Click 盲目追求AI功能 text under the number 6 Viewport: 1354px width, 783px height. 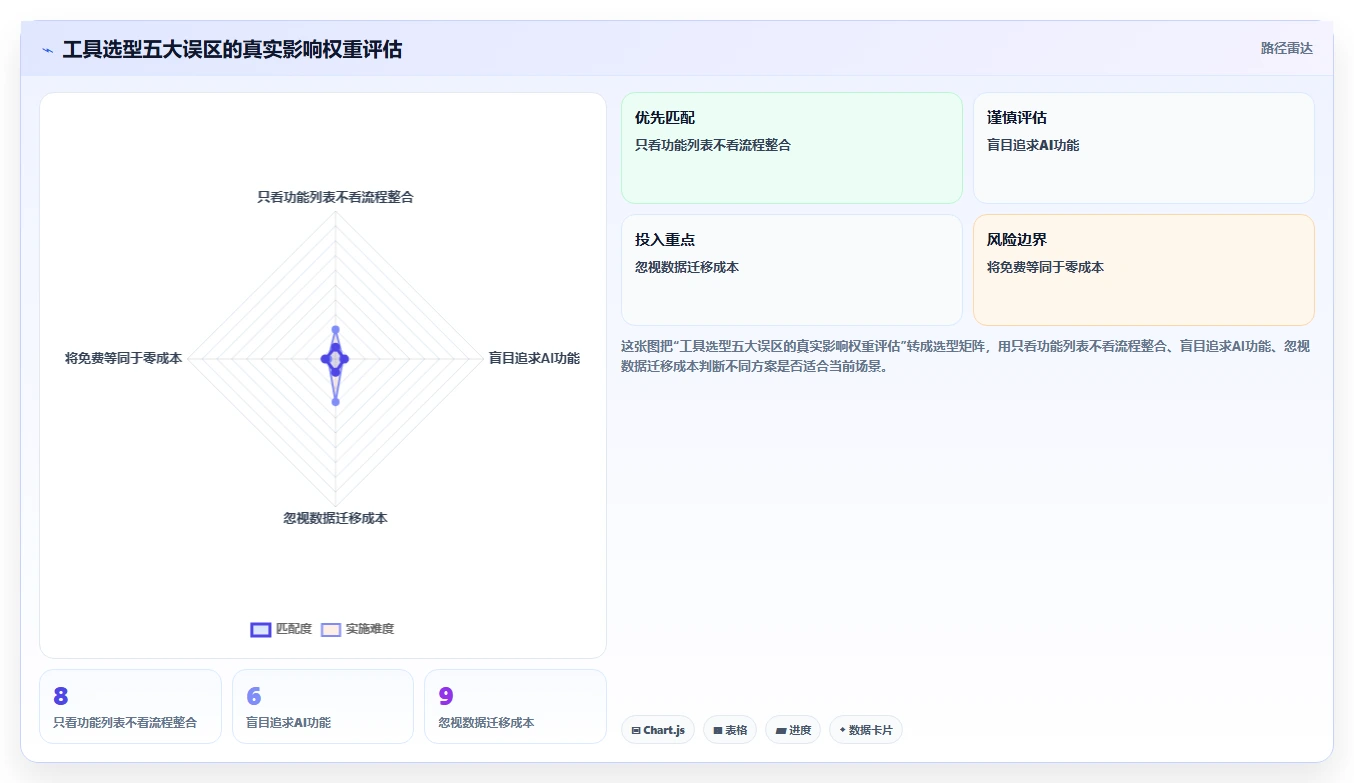[288, 722]
